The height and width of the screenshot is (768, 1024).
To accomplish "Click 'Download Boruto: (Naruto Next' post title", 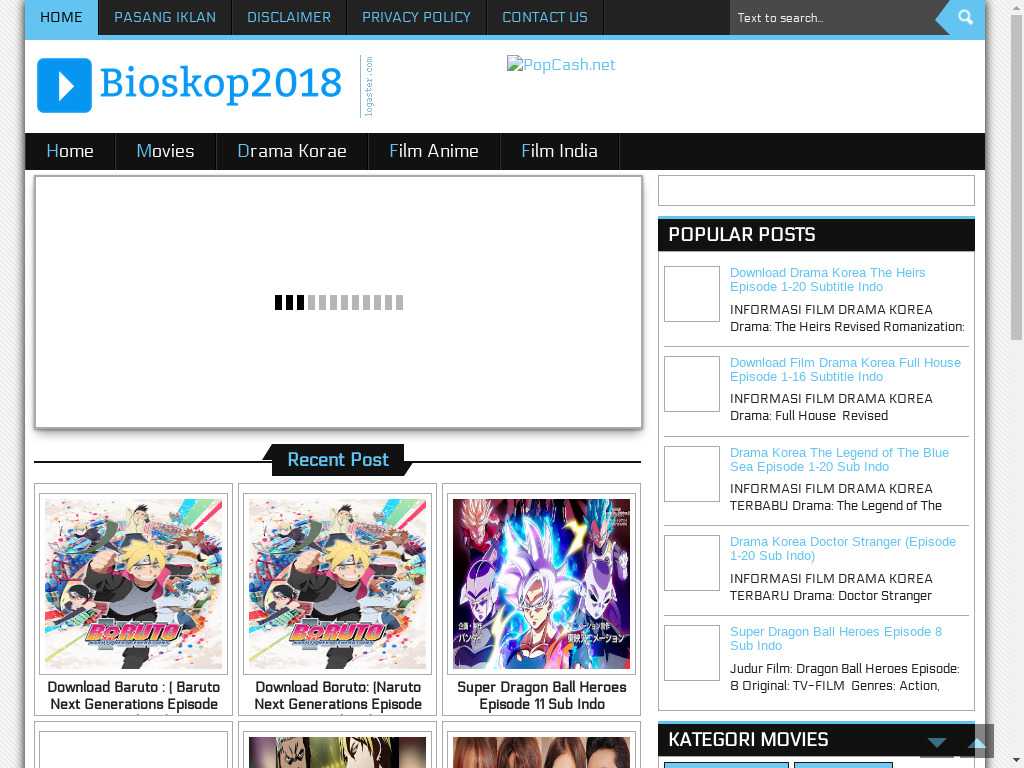I will (x=338, y=696).
